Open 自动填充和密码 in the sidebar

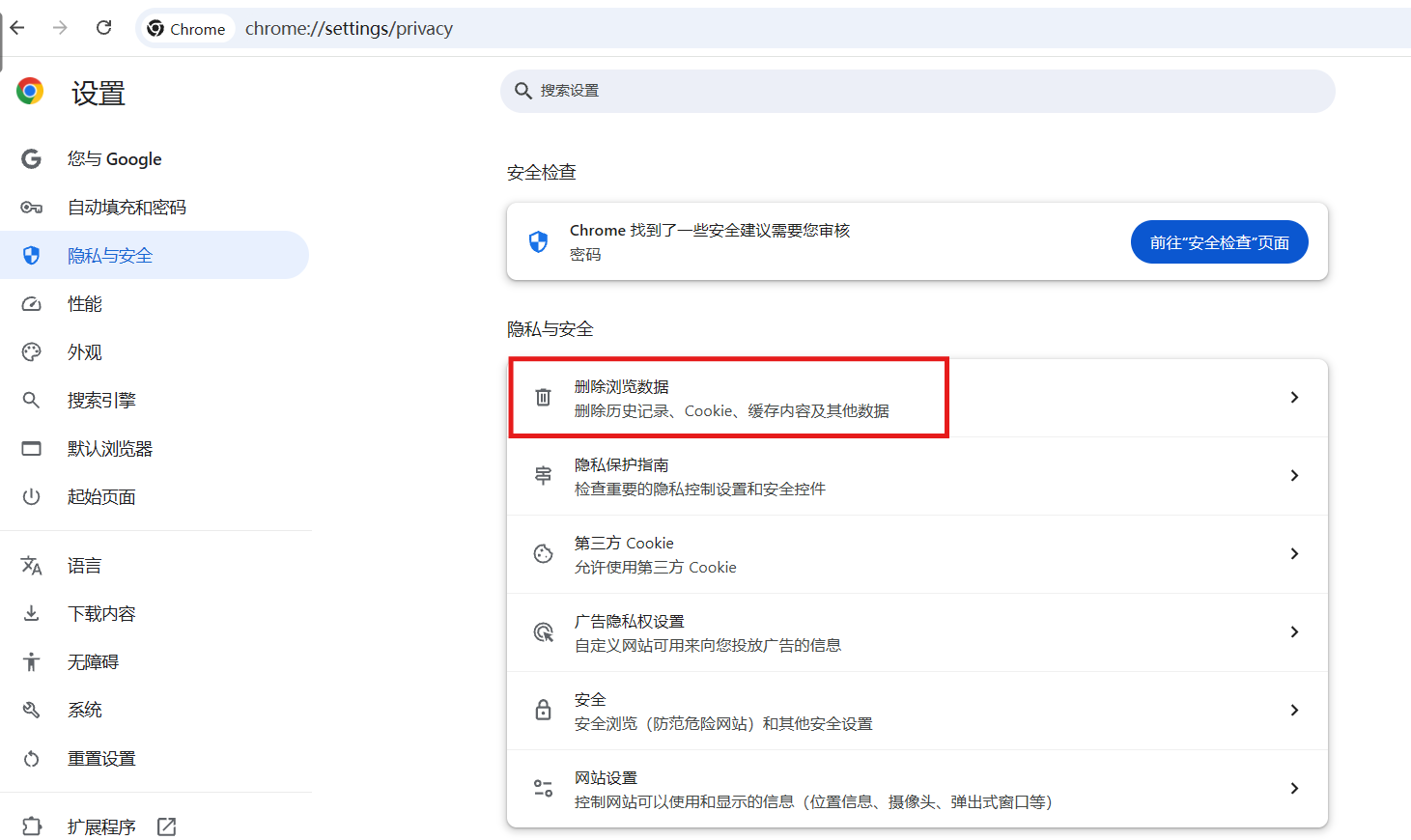tap(127, 208)
